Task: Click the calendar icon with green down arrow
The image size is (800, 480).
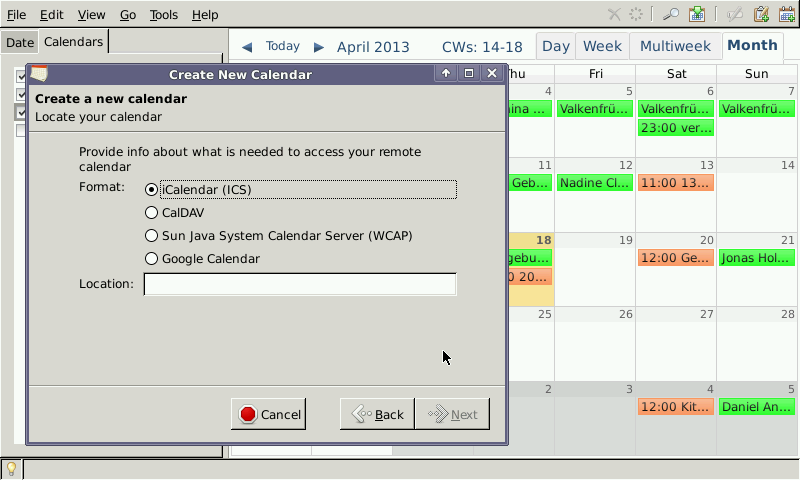Action: click(697, 14)
